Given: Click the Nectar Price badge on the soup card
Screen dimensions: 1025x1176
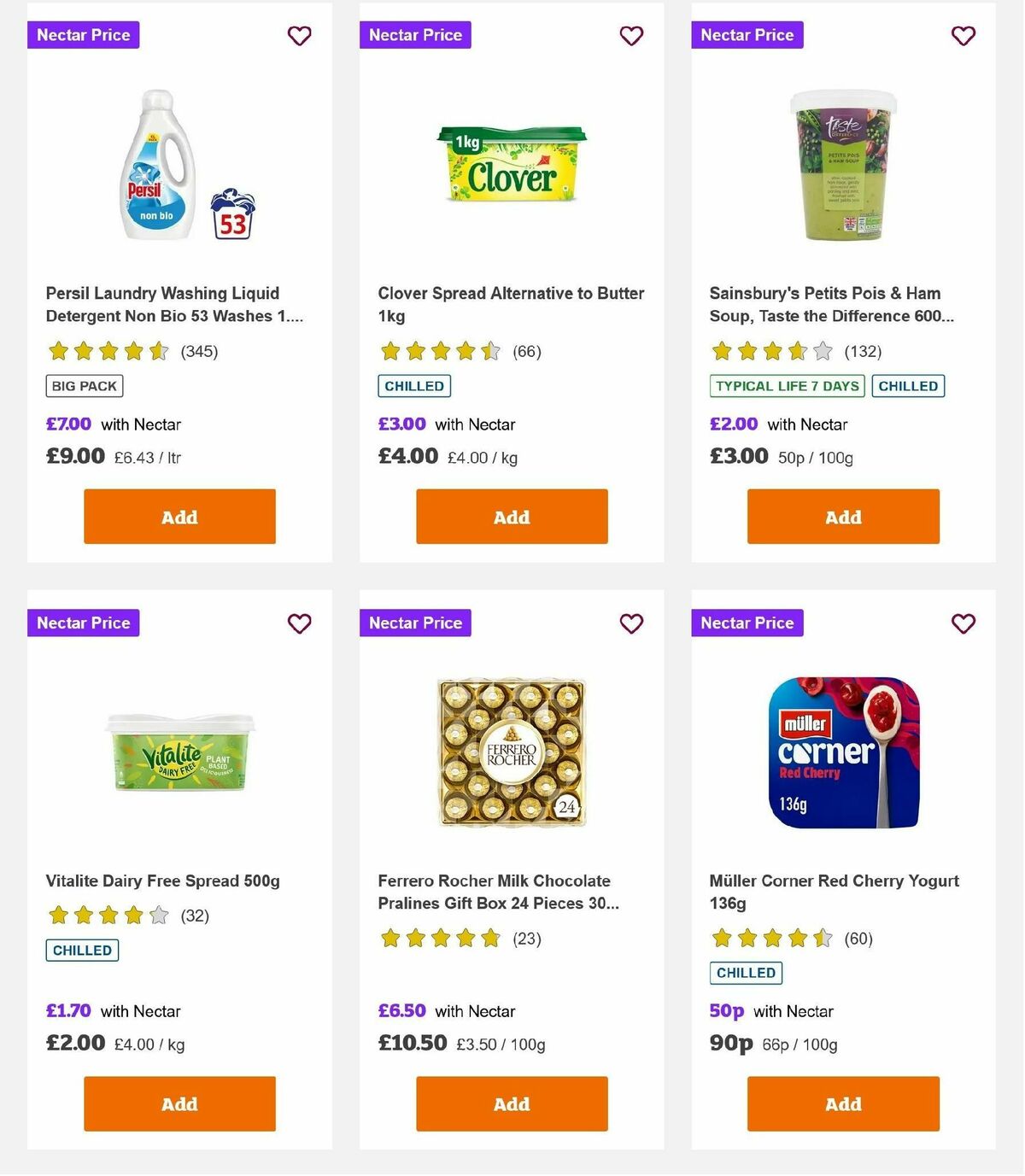Looking at the screenshot, I should 747,35.
